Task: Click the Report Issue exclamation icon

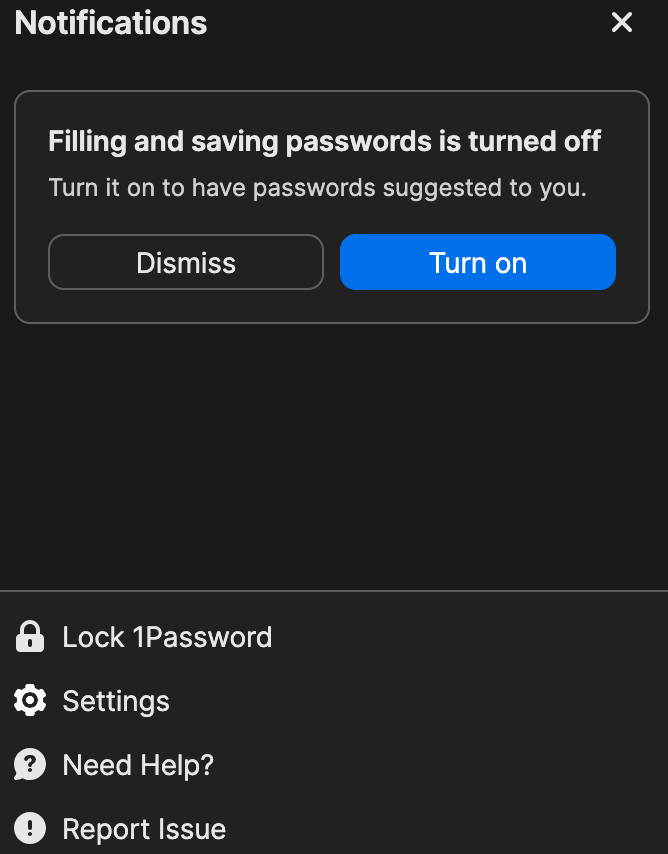Action: coord(30,829)
